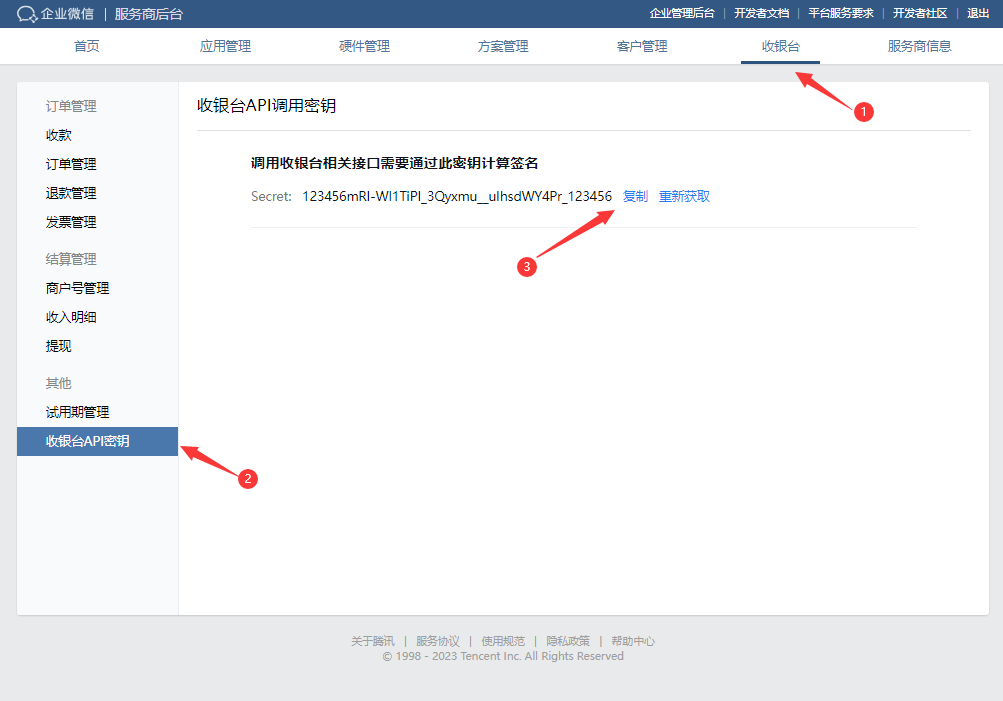Click 企业管理后台 in the top bar
Image resolution: width=1003 pixels, height=701 pixels.
(x=682, y=13)
